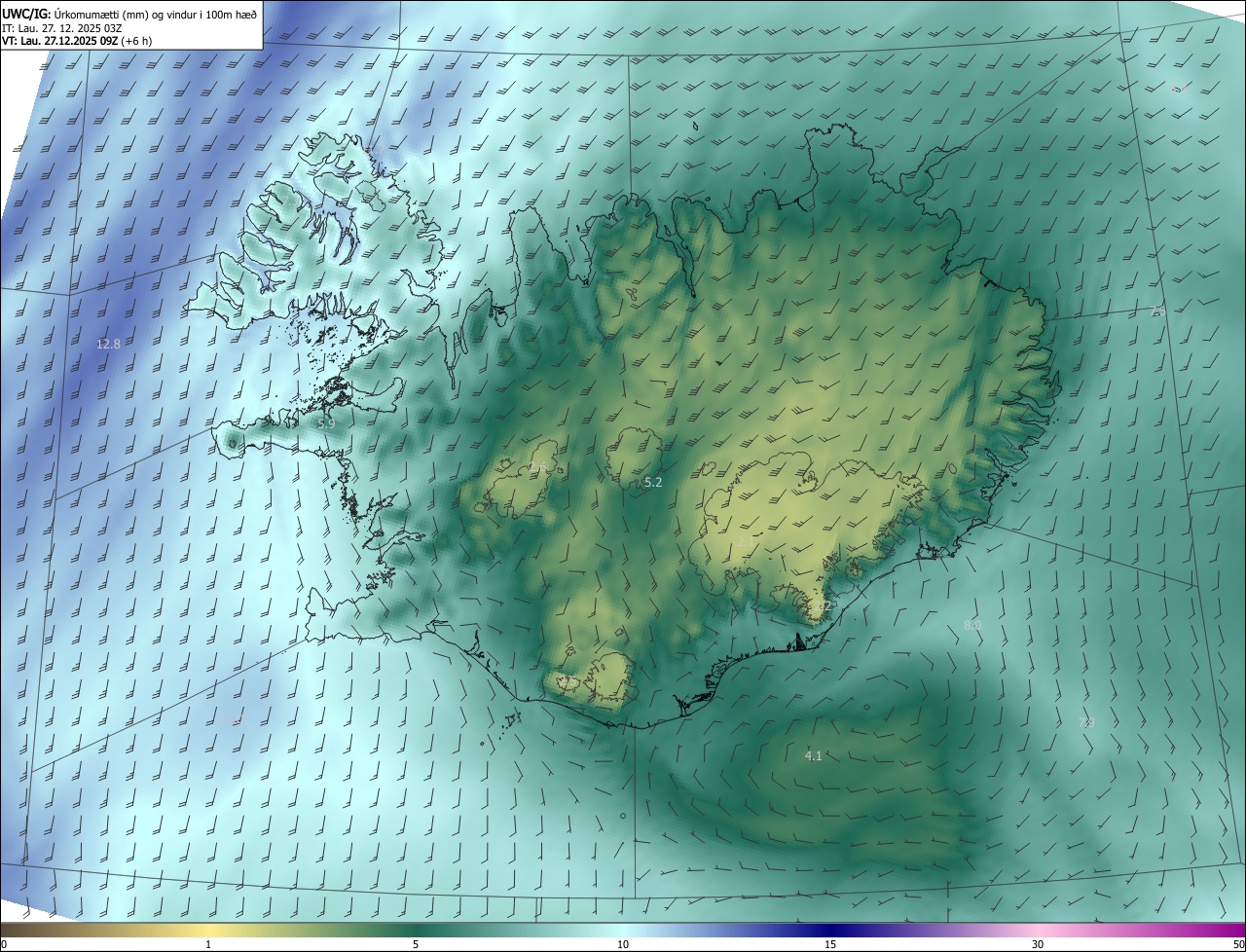The width and height of the screenshot is (1246, 952).
Task: Click the 0 tick on the colour scale
Action: (4, 944)
